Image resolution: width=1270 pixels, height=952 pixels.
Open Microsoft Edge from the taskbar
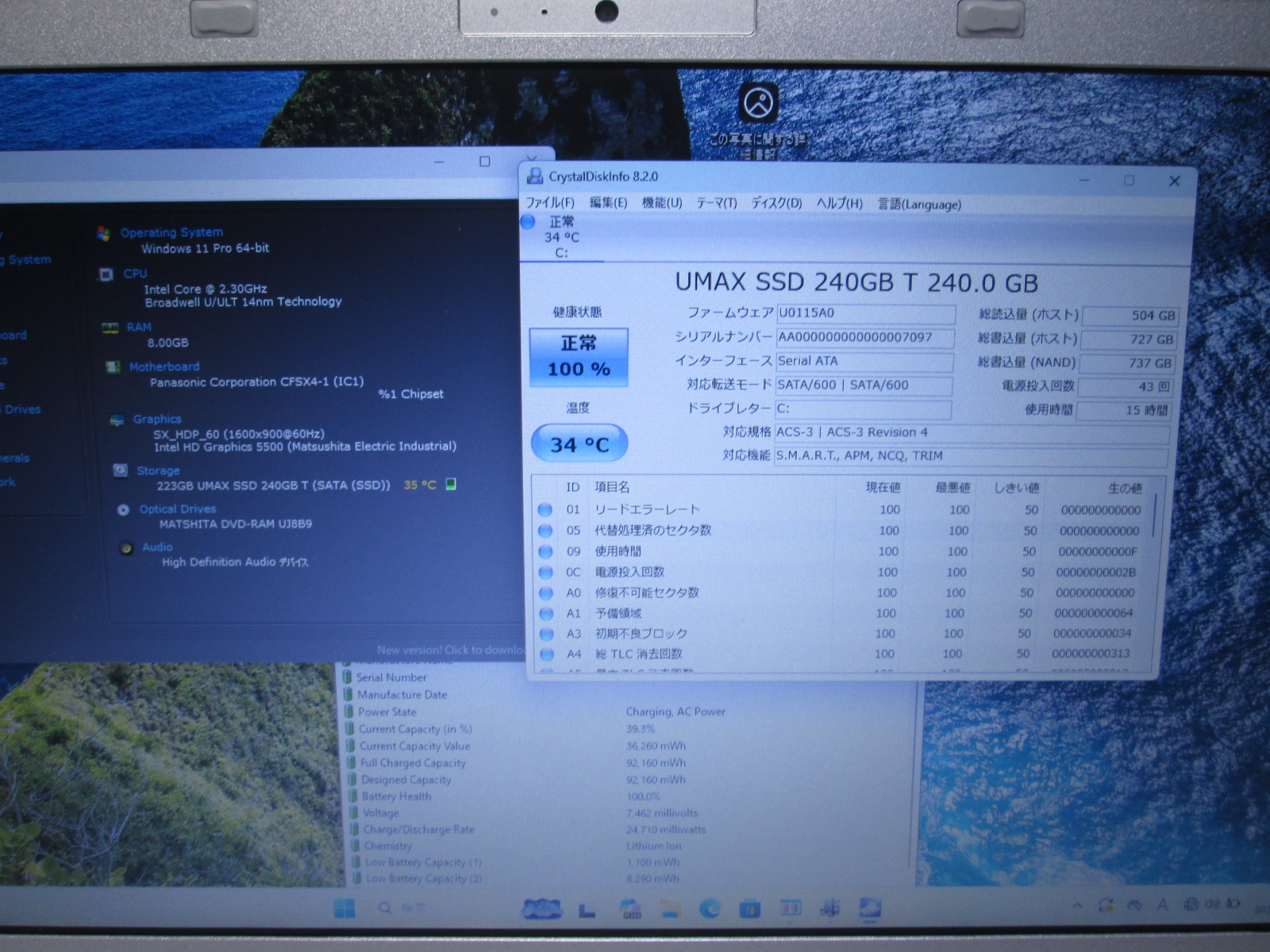709,908
